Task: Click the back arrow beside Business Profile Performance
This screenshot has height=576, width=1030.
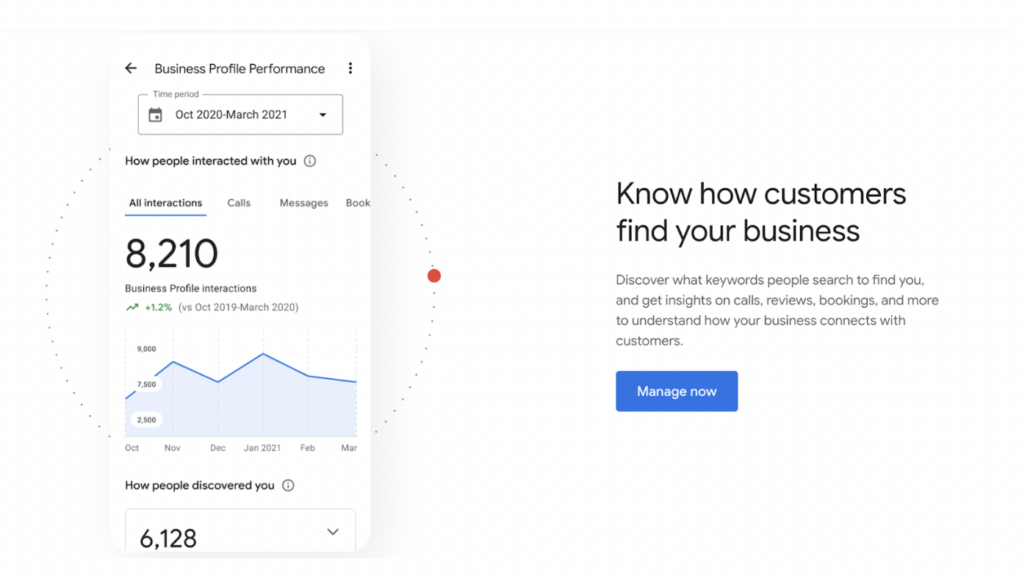Action: tap(131, 69)
